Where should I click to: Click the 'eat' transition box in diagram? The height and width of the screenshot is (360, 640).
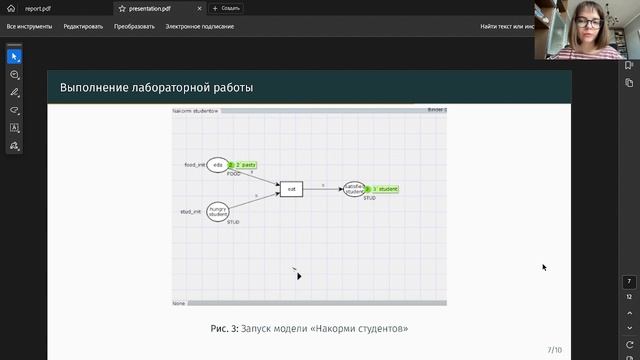[x=291, y=189]
